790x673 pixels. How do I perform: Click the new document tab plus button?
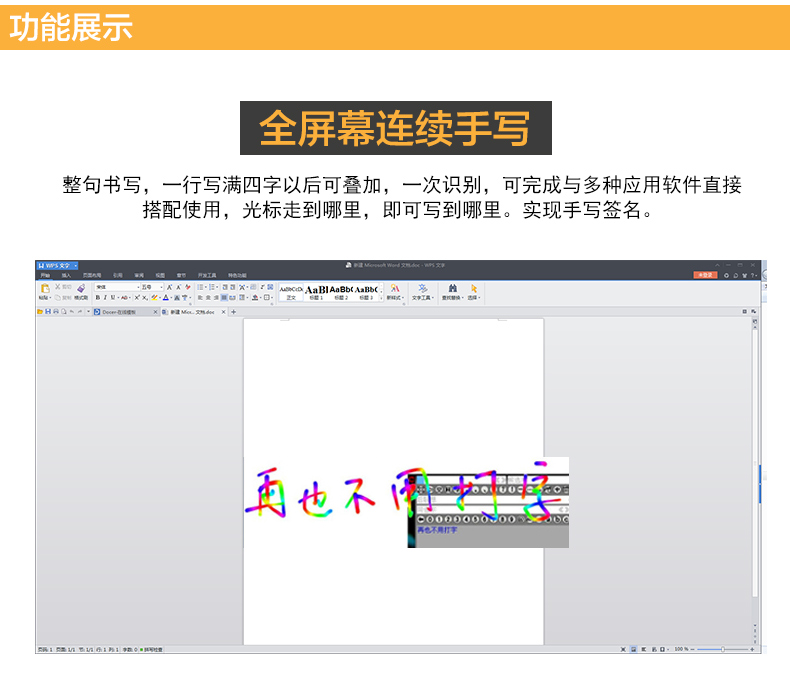[234, 312]
